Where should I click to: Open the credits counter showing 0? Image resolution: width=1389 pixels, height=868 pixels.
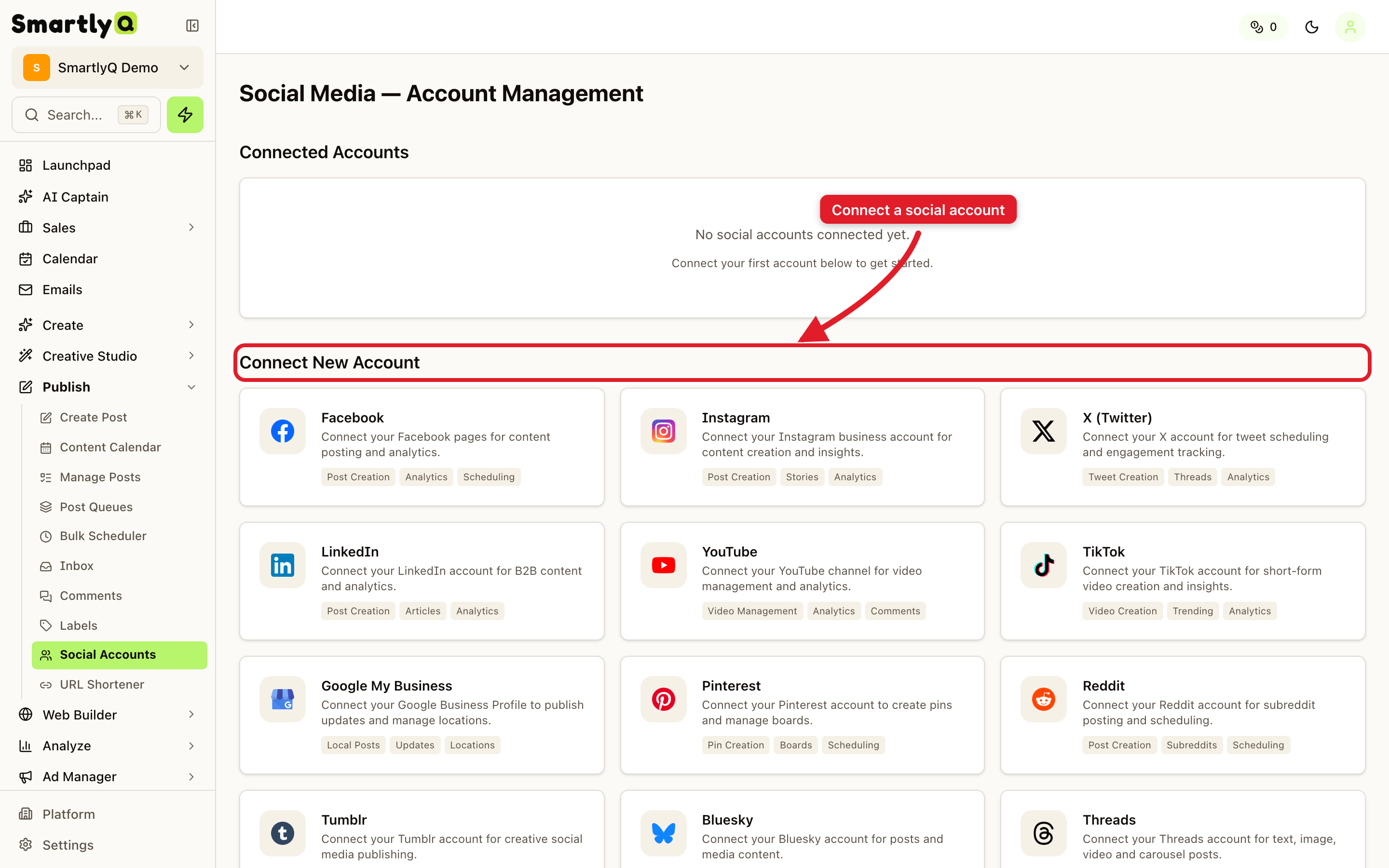click(x=1263, y=27)
